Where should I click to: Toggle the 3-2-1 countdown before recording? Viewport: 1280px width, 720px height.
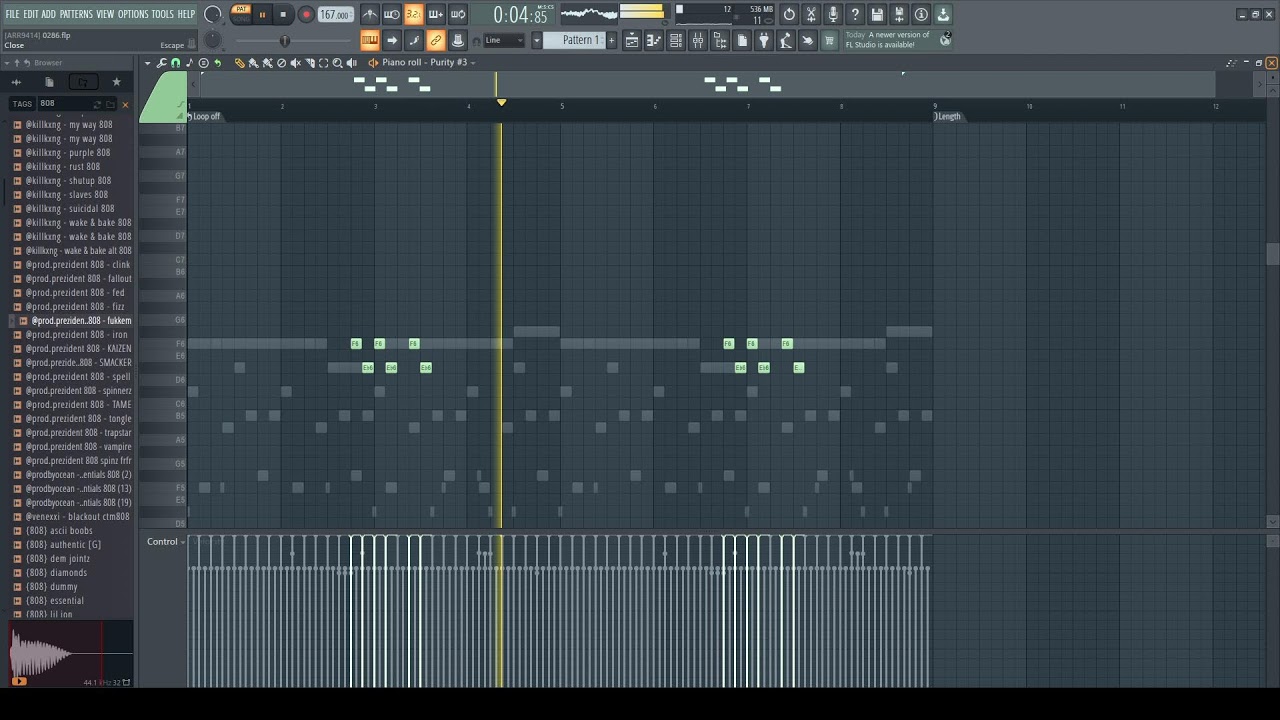[x=414, y=14]
